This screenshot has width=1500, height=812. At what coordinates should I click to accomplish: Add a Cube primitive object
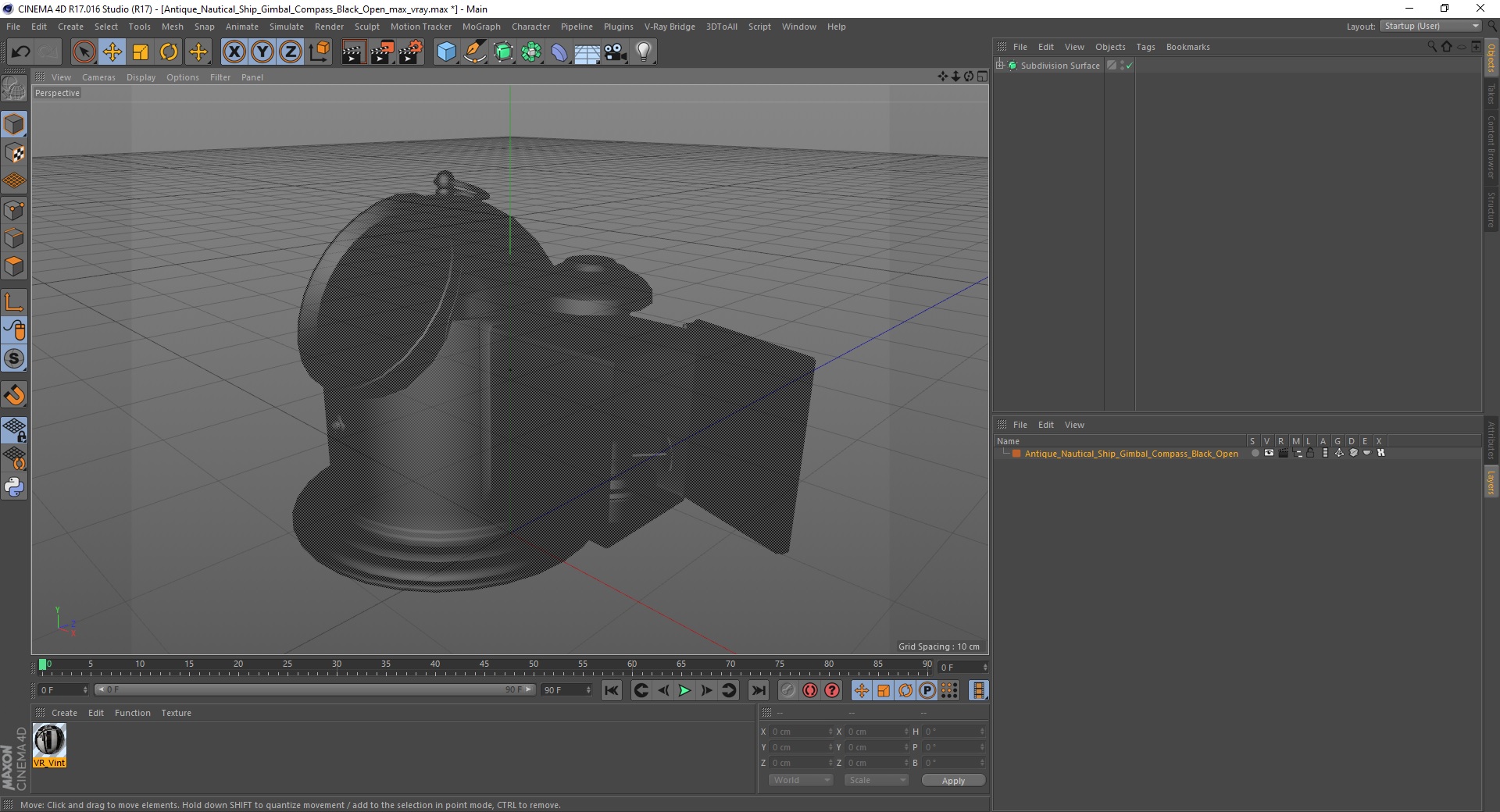click(x=446, y=52)
